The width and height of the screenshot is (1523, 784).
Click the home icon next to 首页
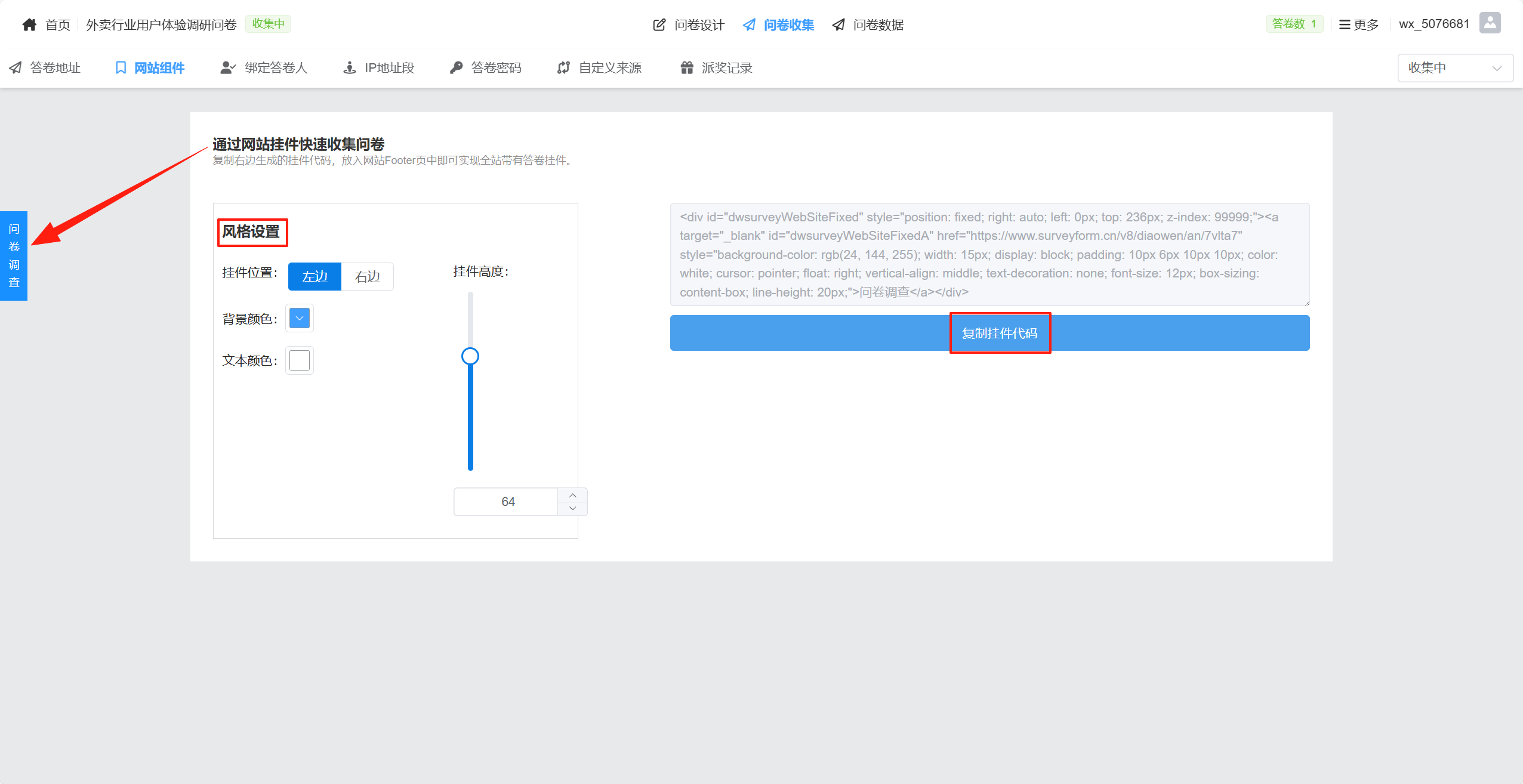(x=29, y=24)
